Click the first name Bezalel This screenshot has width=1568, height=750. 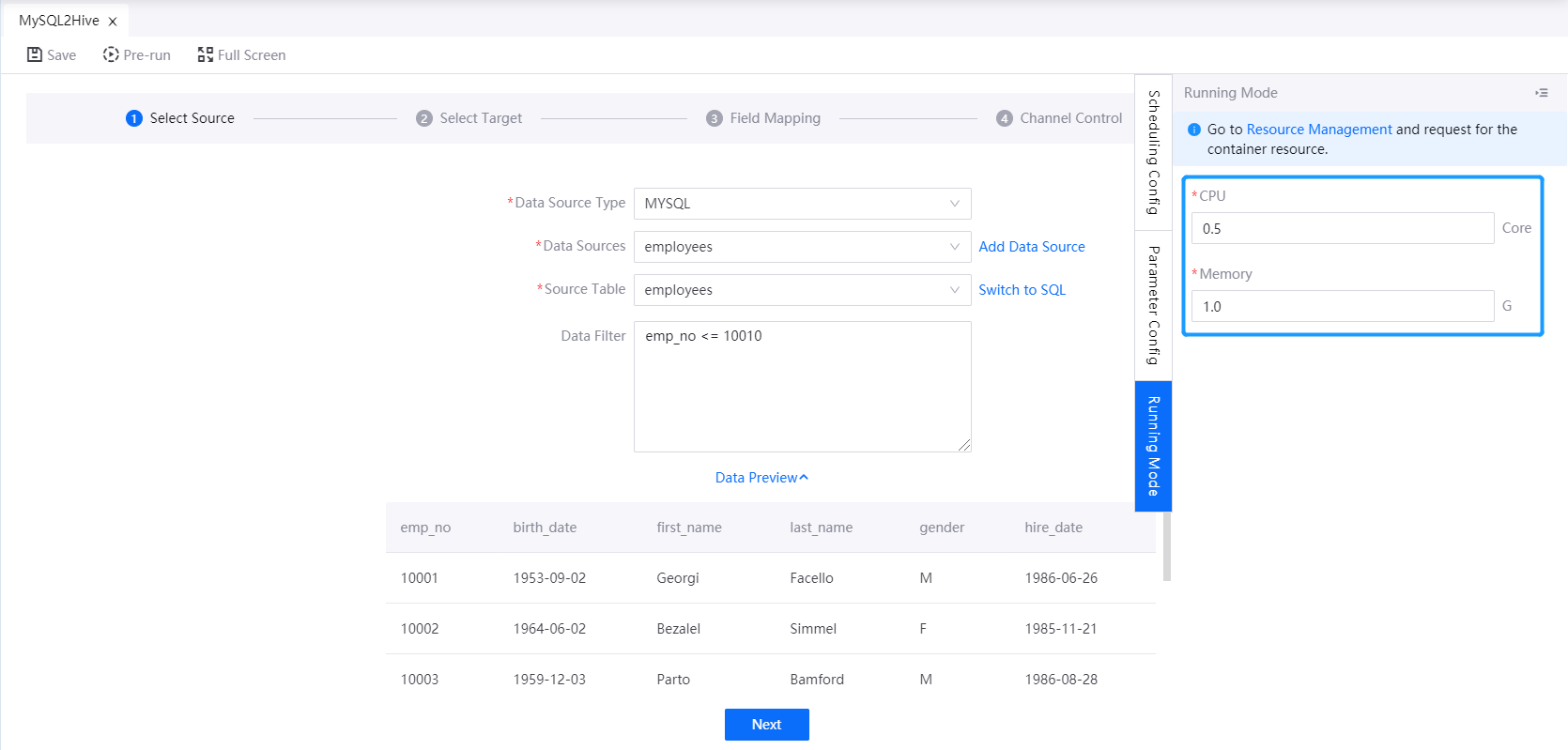(x=679, y=629)
